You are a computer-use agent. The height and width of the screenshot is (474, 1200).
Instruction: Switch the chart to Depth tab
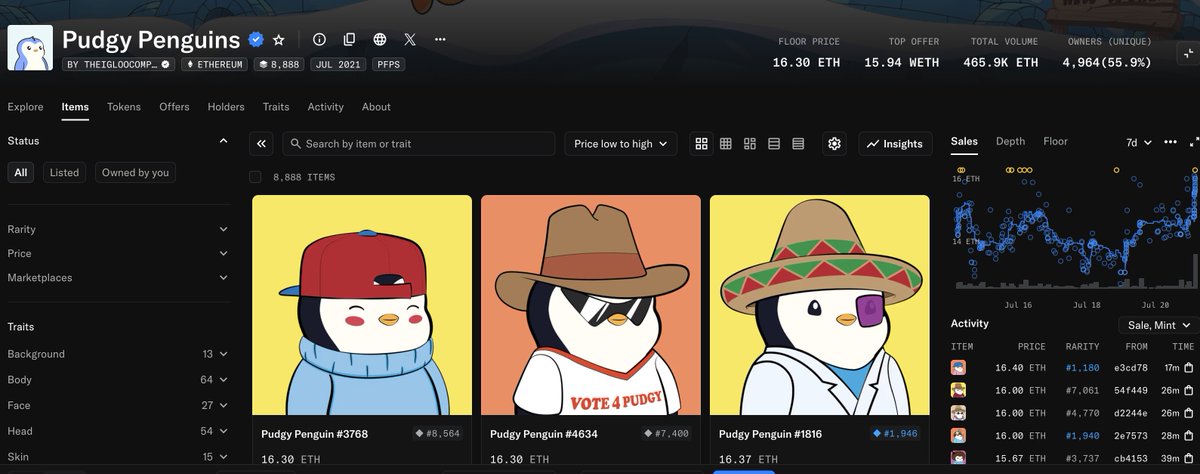tap(1010, 142)
